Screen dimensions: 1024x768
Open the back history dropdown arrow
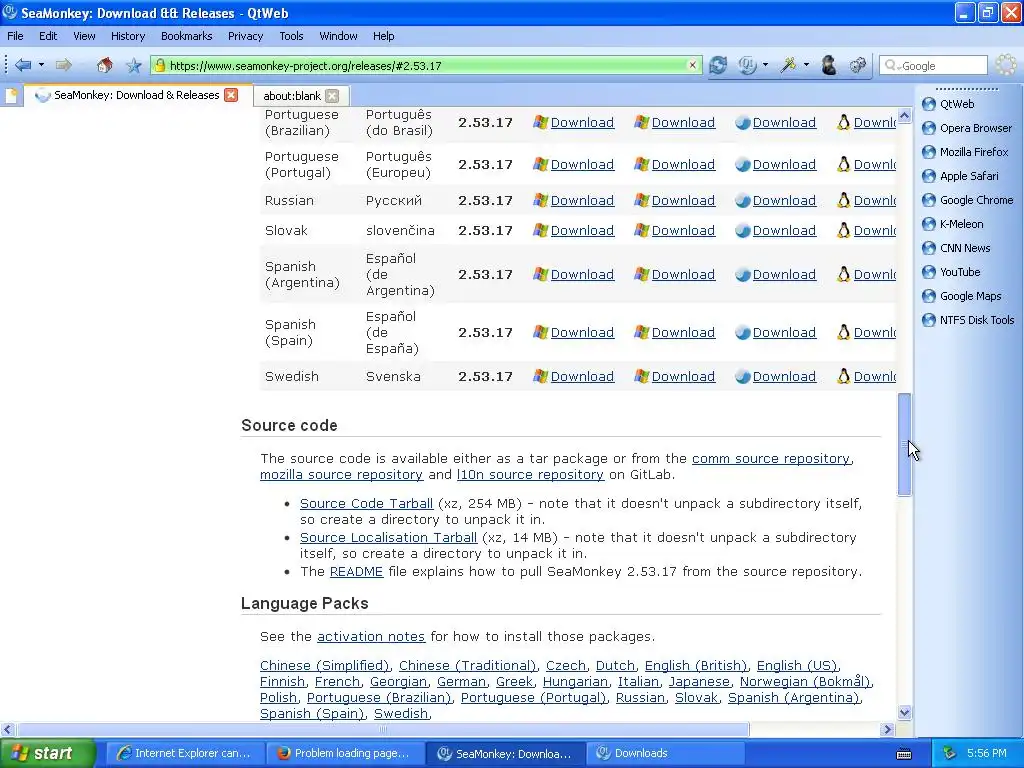[x=41, y=65]
